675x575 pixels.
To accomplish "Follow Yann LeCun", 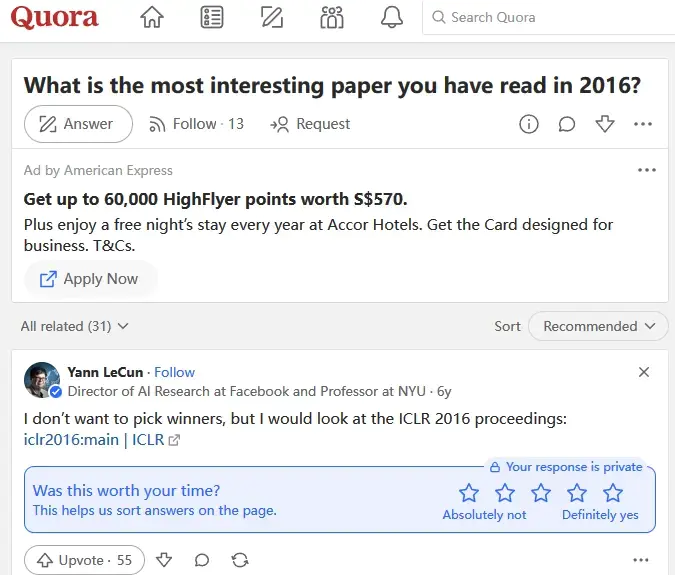I will coord(174,372).
